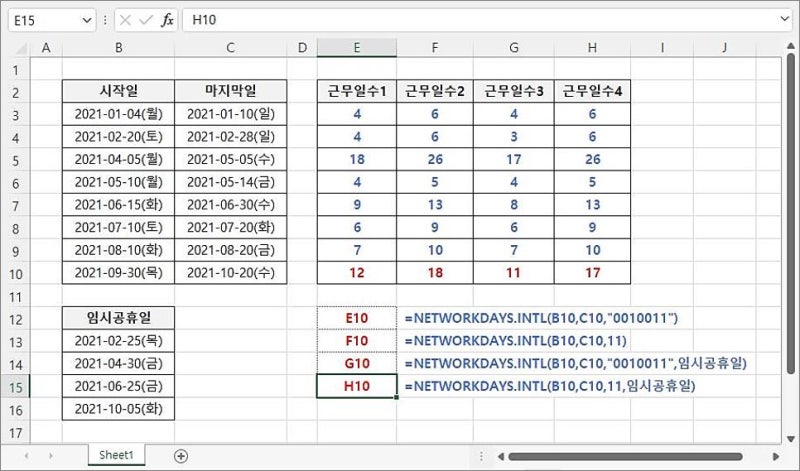Select cell with 2021-08-10(화)
Image resolution: width=800 pixels, height=471 pixels.
pos(118,250)
